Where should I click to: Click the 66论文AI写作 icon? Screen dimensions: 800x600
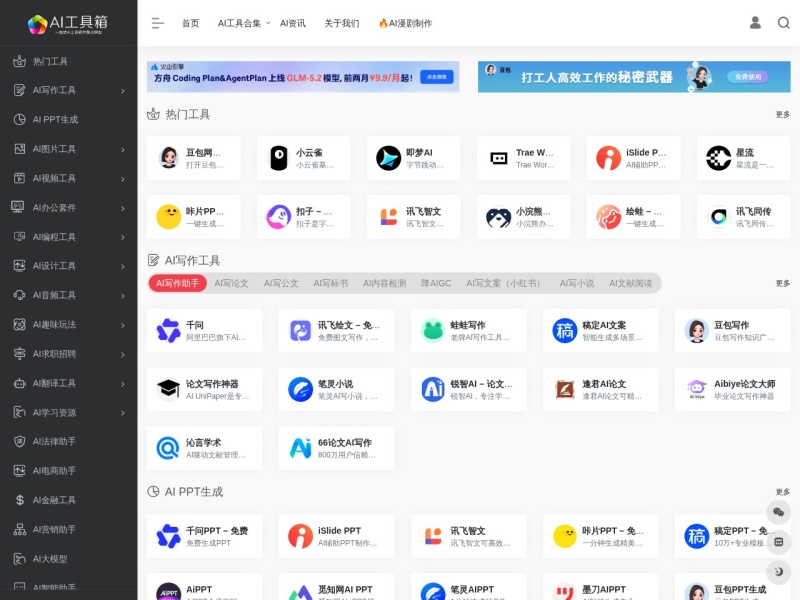coord(301,448)
